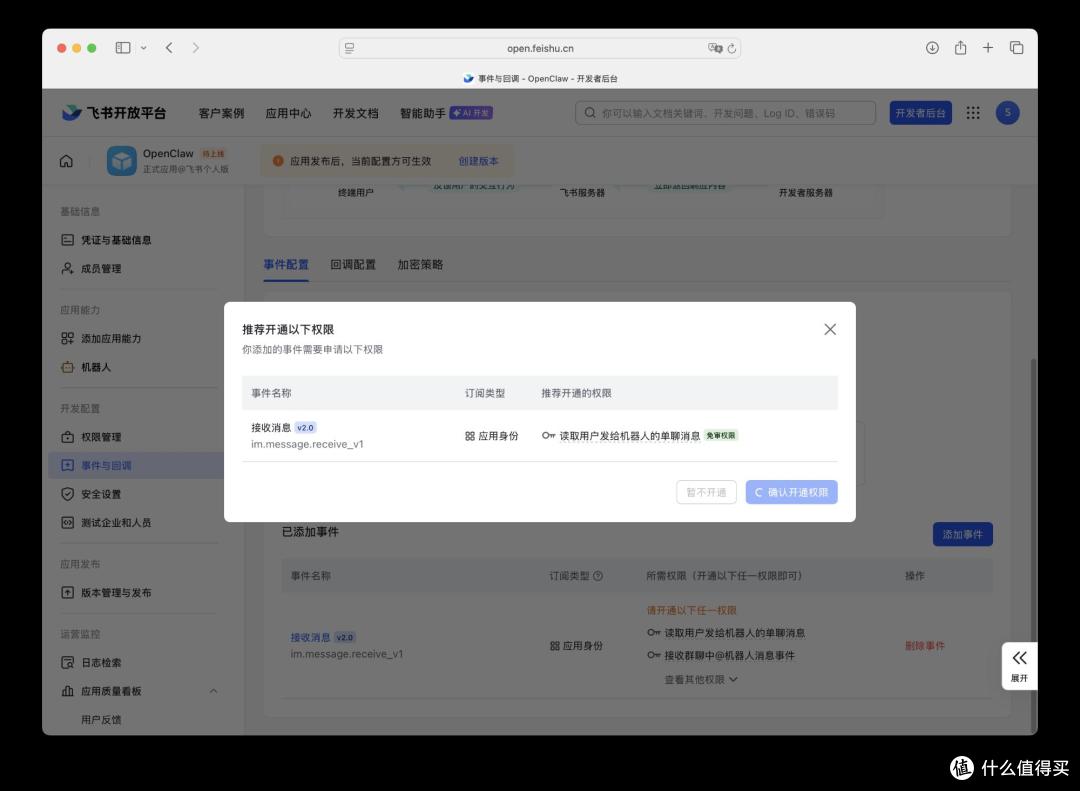Image resolution: width=1080 pixels, height=791 pixels.
Task: Open 智能助手 in top navigation
Action: (423, 113)
